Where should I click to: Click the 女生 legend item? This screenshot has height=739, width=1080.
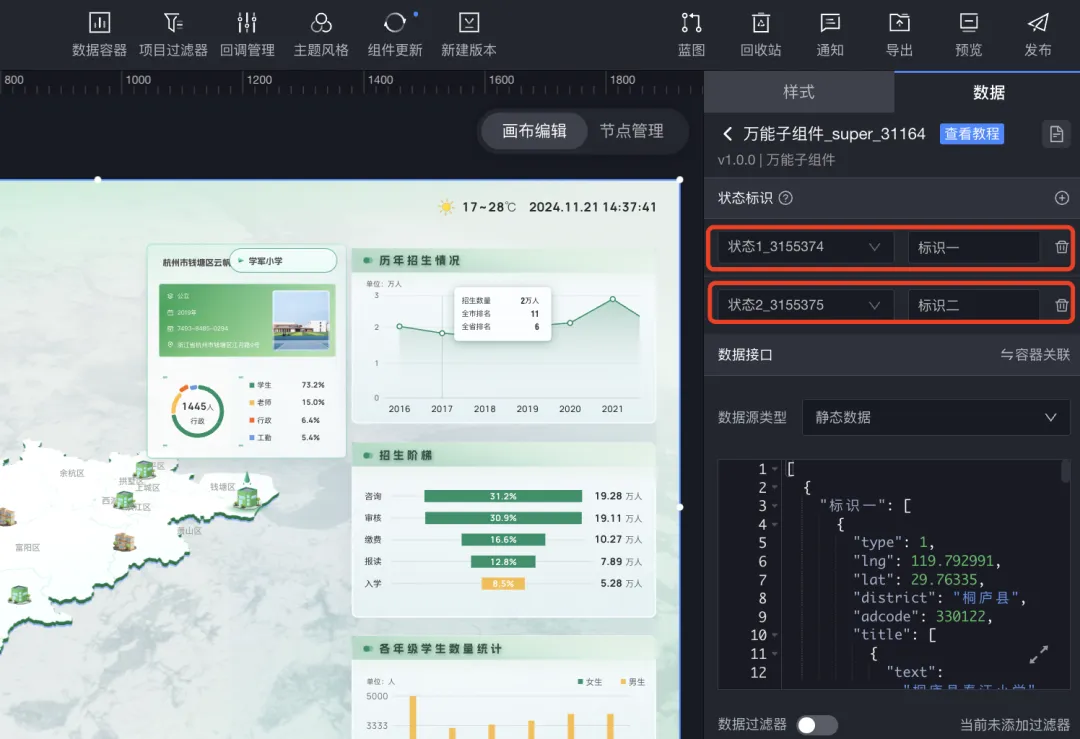[590, 682]
